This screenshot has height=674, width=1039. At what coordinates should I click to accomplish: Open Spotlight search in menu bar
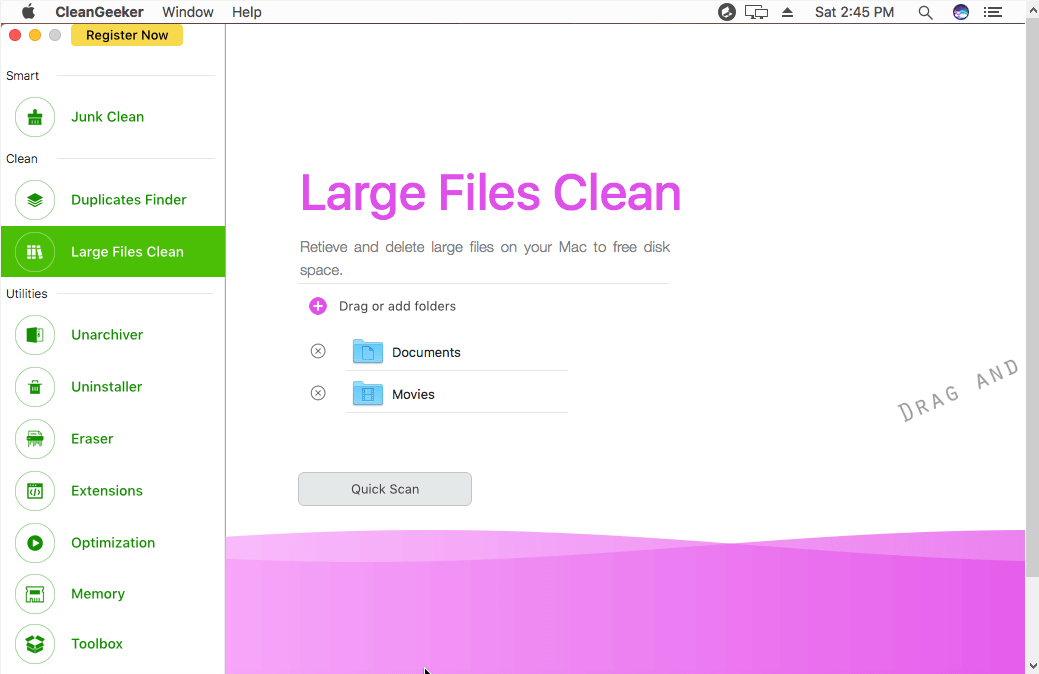925,12
